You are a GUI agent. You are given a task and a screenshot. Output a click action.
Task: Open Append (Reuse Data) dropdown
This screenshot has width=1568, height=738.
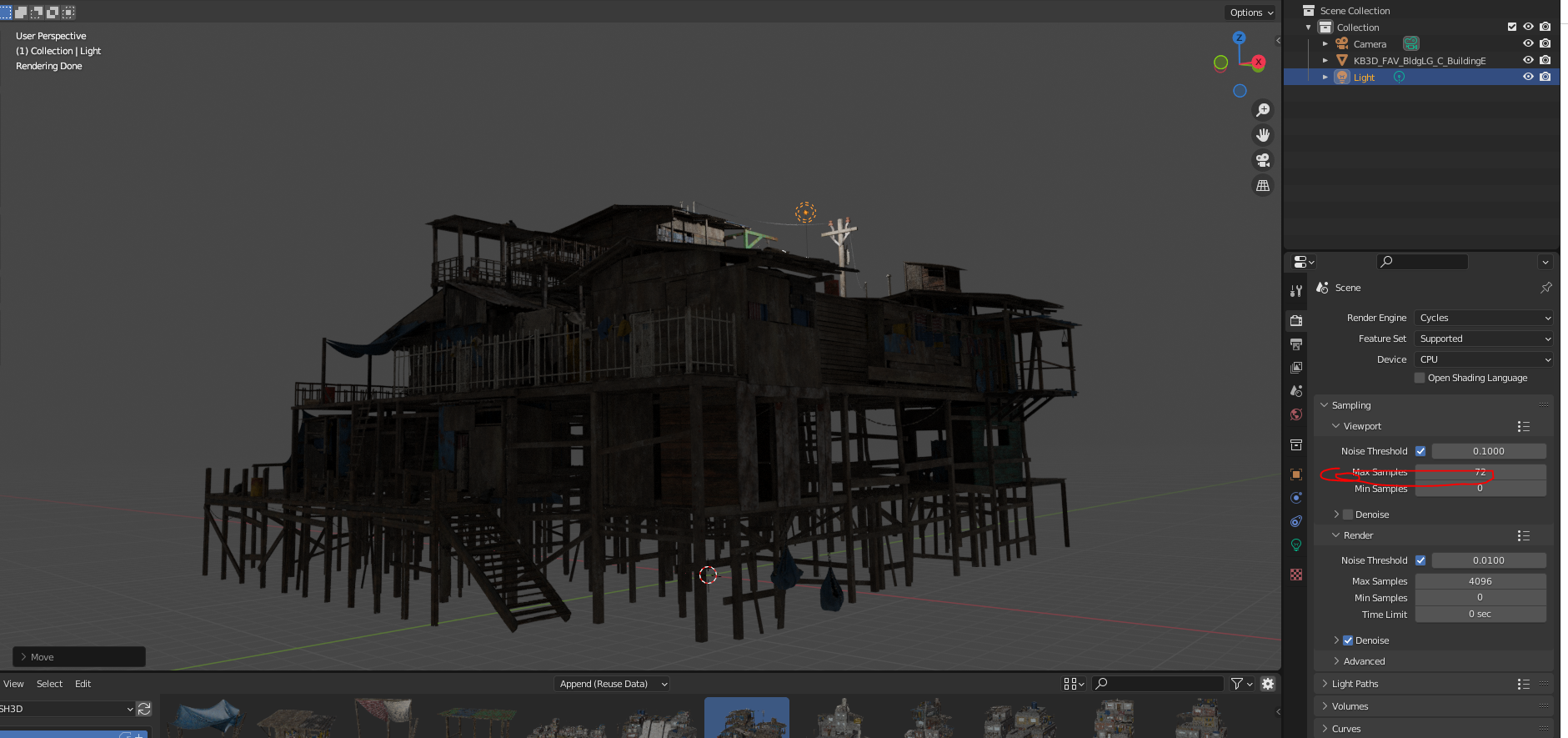click(x=613, y=684)
